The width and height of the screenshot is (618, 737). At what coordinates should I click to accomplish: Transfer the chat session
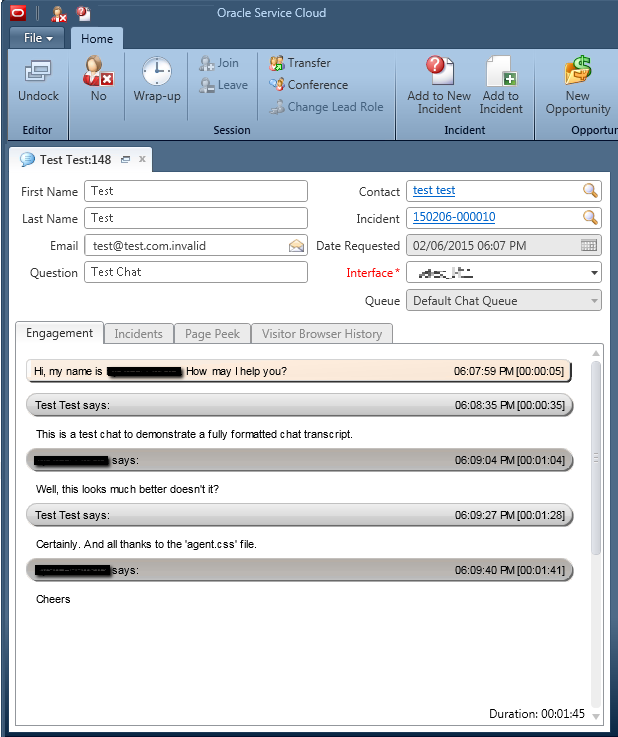tap(300, 63)
